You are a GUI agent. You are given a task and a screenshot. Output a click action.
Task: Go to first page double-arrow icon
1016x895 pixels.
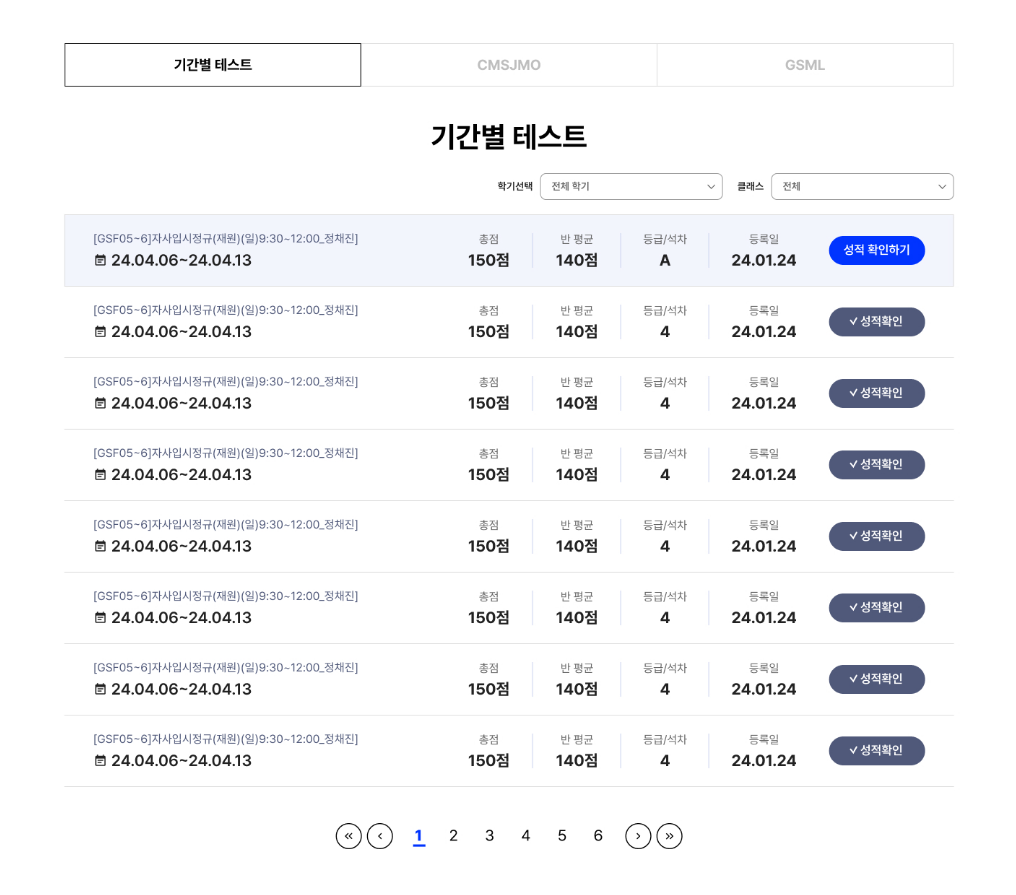point(349,835)
